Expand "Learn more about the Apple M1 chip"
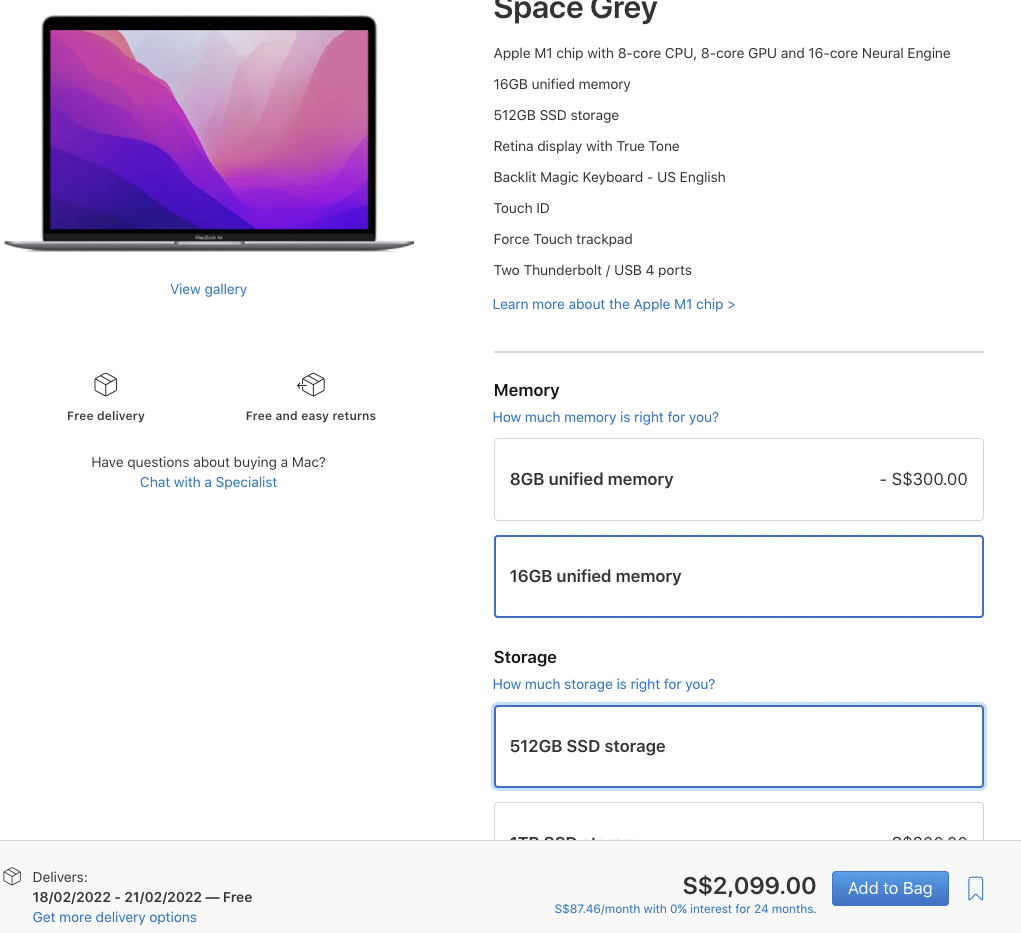Viewport: 1021px width, 933px height. (x=614, y=304)
